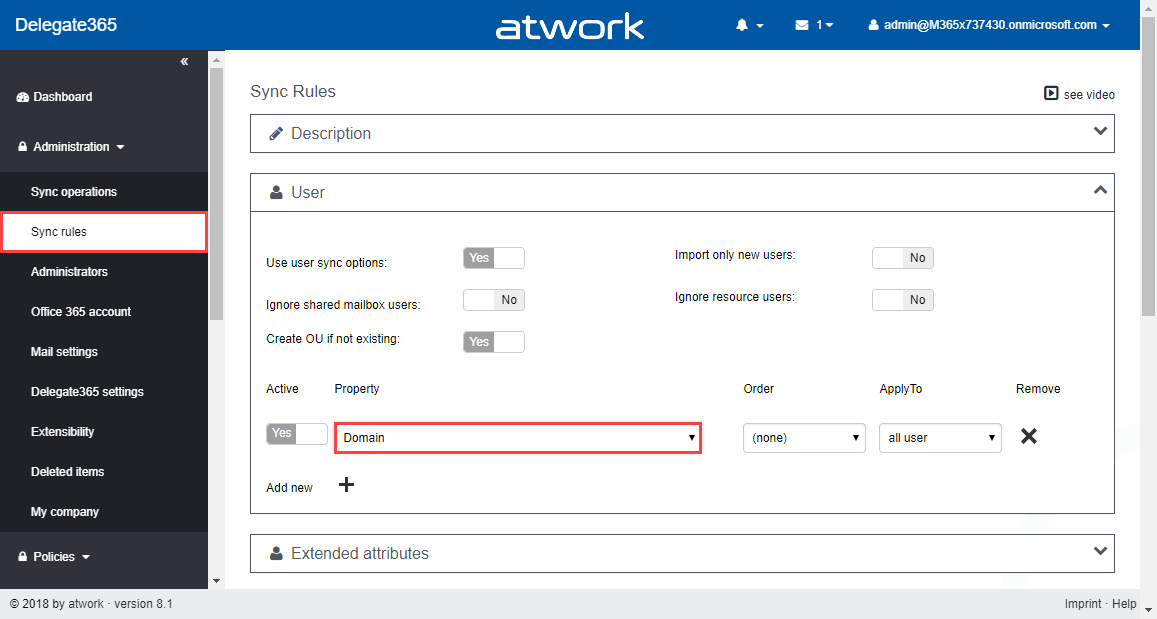Viewport: 1157px width, 619px height.
Task: Collapse the sidebar with double-chevron icon
Action: (184, 62)
